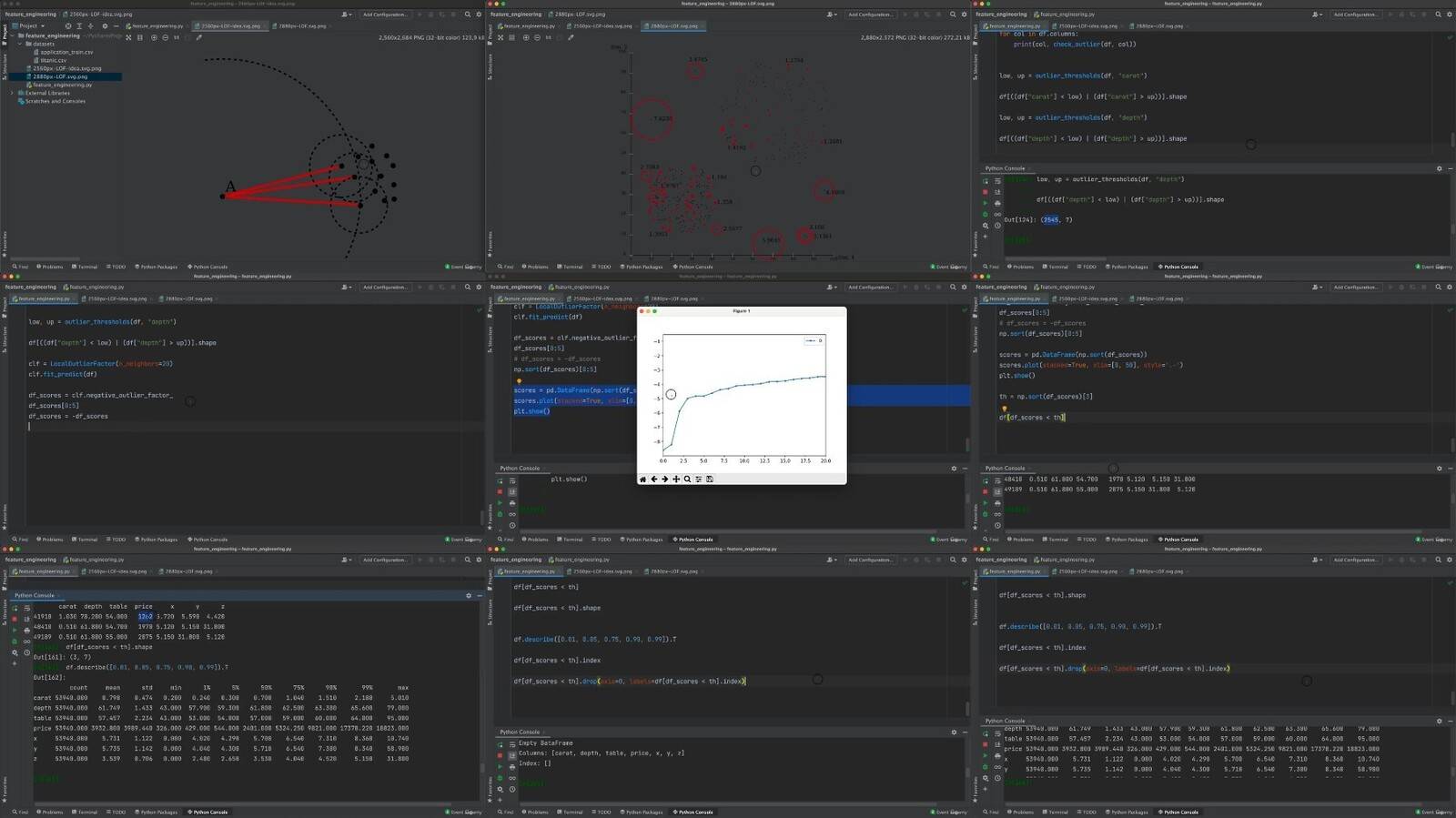Open gear settings of the Out[124] console panel

(1439, 168)
